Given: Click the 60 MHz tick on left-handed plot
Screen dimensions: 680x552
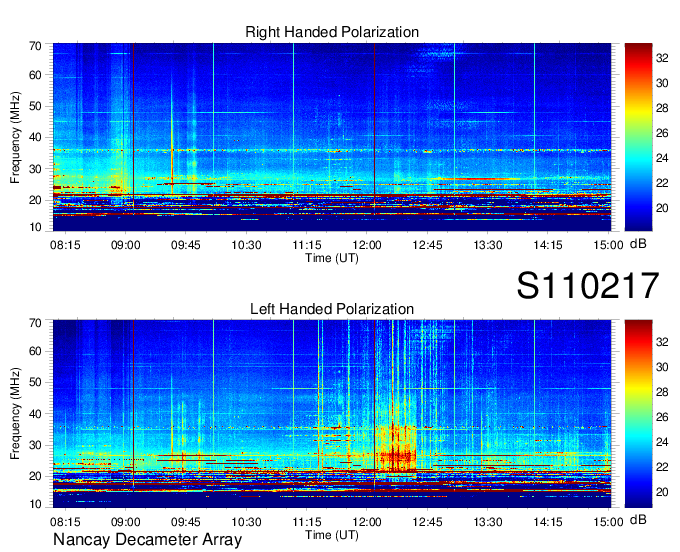Looking at the screenshot, I should click(35, 351).
